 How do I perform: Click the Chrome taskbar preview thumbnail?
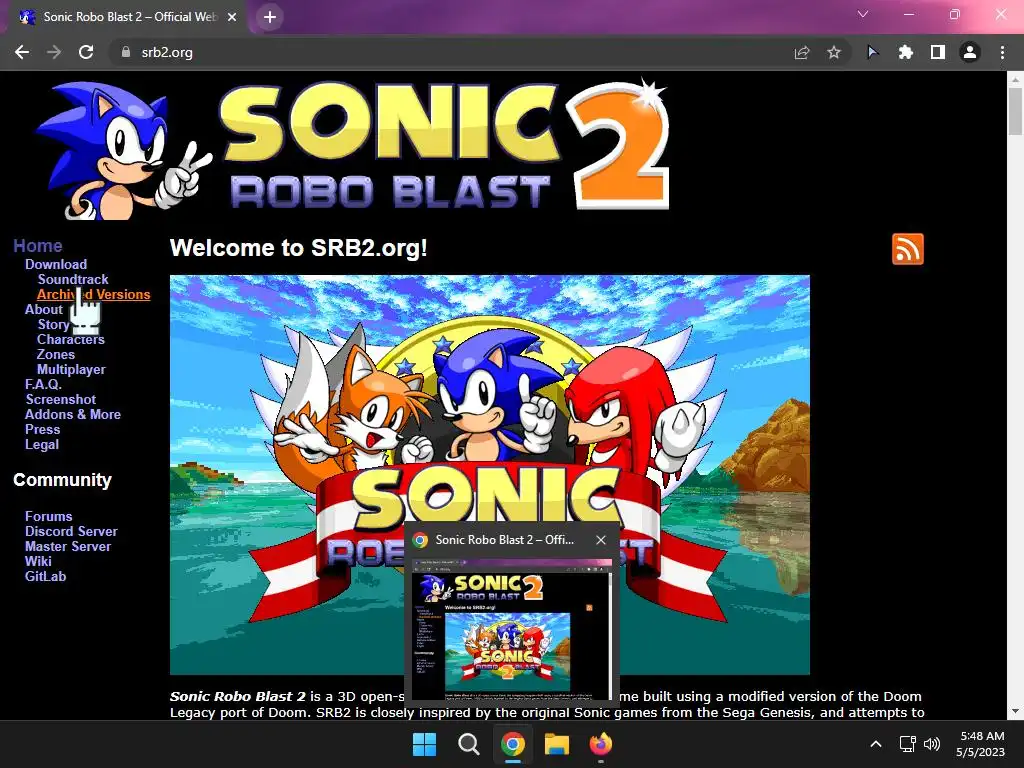[x=512, y=629]
